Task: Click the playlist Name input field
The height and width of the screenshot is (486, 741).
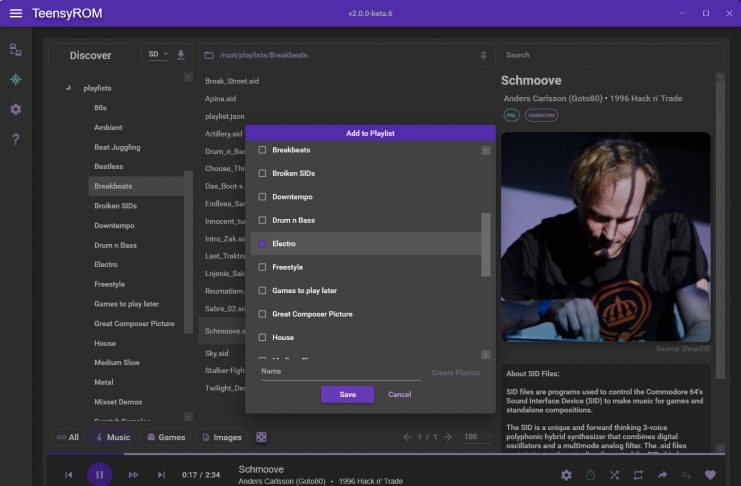Action: point(341,372)
